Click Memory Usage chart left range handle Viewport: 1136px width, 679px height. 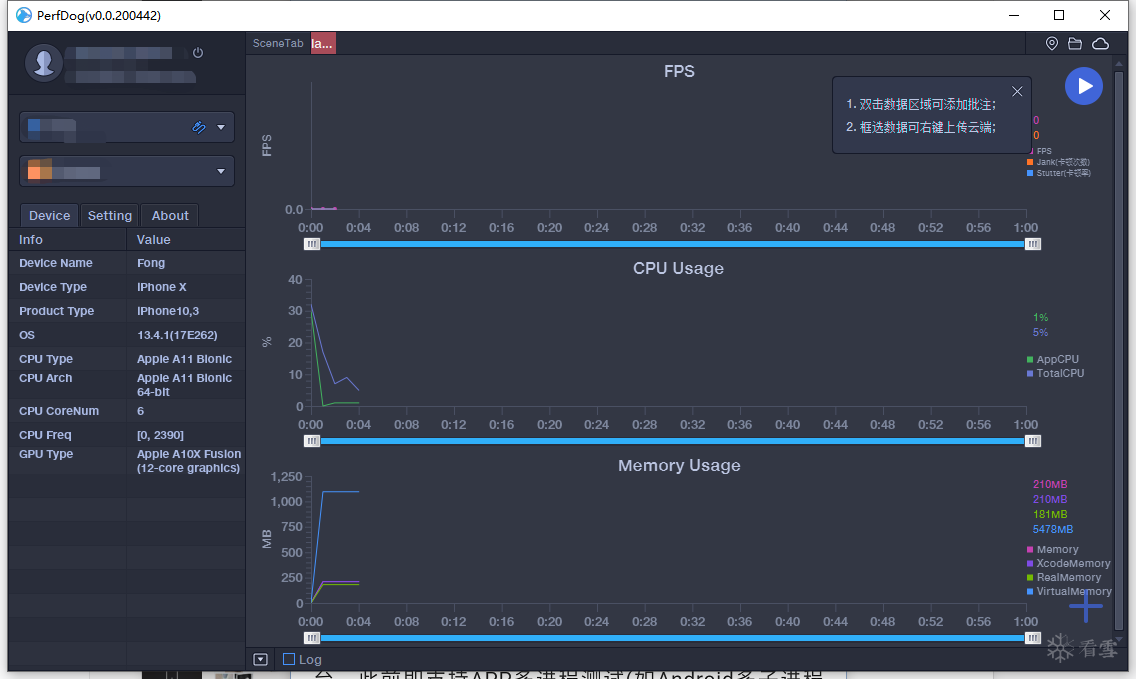tap(312, 638)
